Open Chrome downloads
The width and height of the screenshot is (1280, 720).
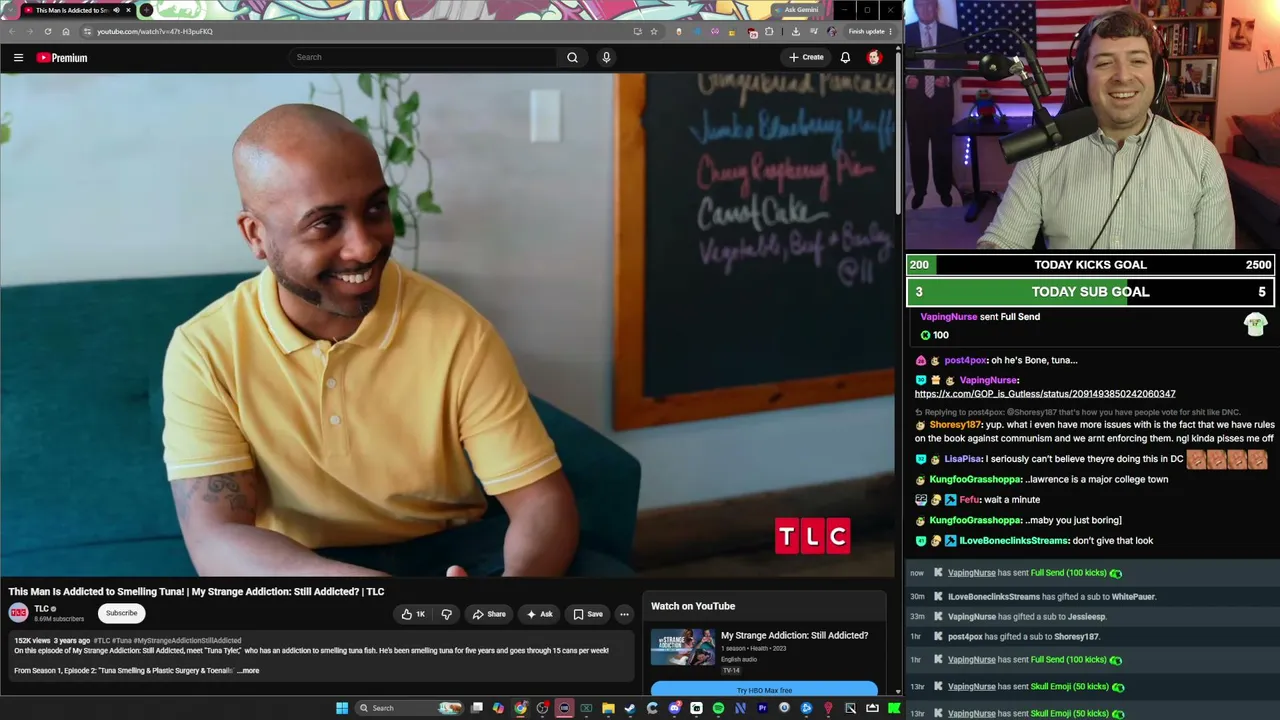(x=795, y=31)
